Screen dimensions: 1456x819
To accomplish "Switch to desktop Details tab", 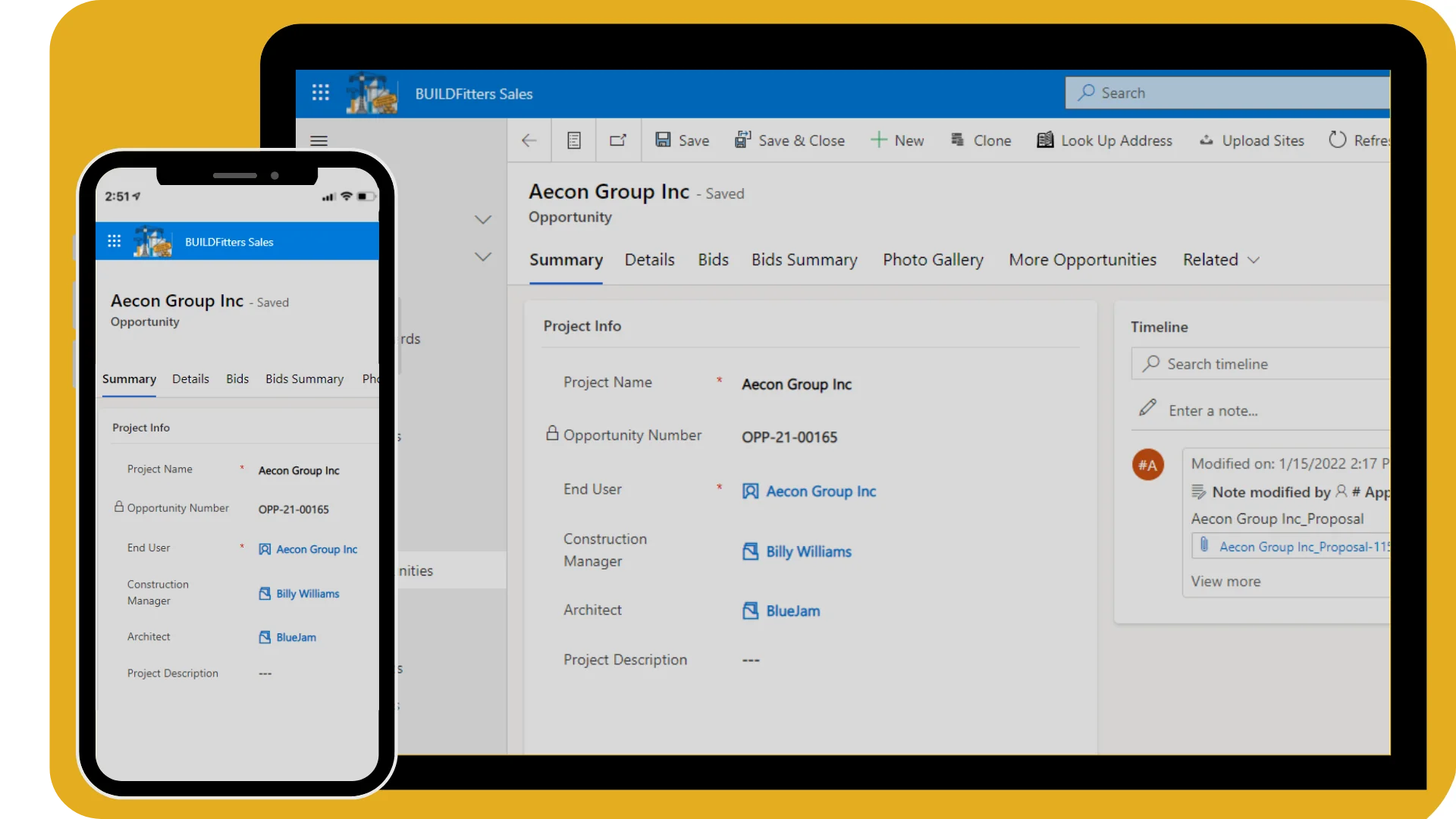I will tap(650, 260).
